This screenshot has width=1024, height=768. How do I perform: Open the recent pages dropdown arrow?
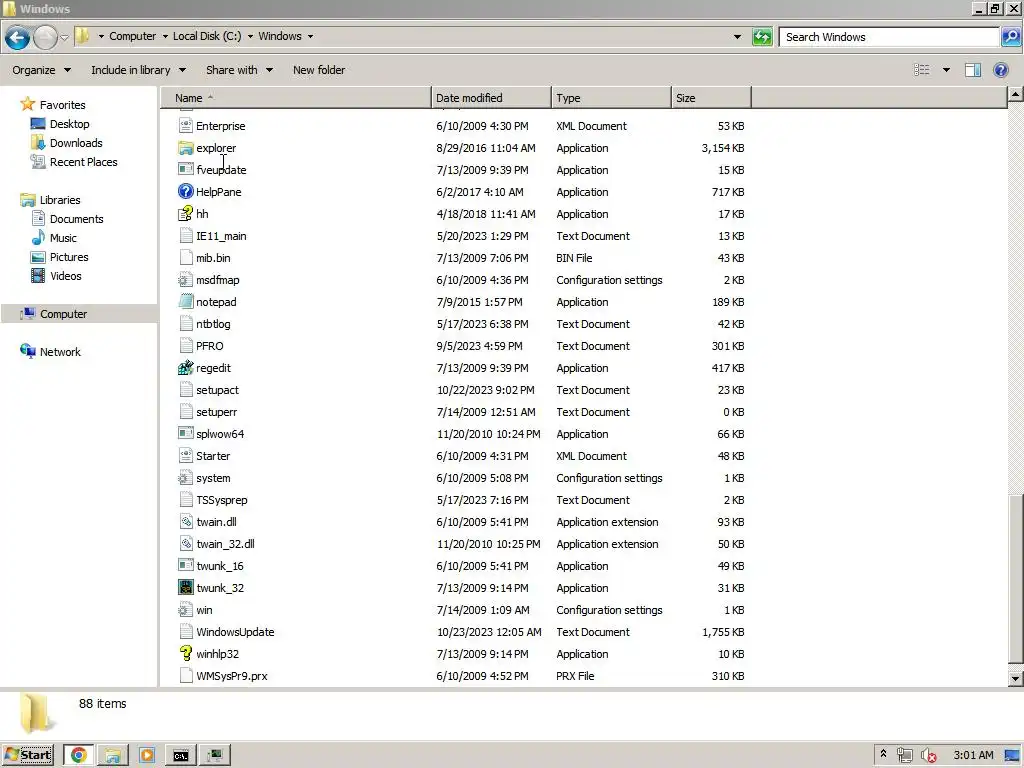[x=65, y=37]
